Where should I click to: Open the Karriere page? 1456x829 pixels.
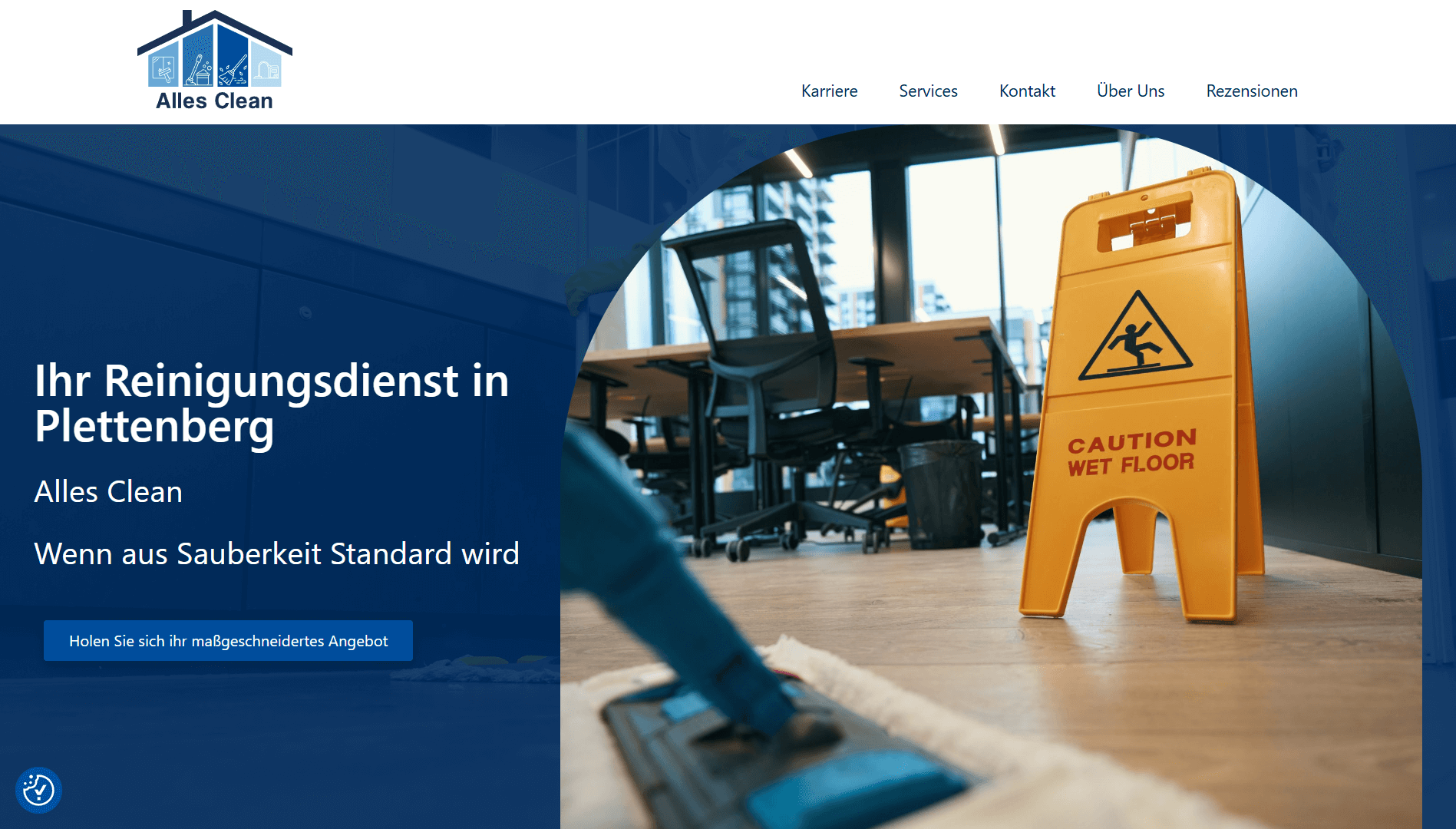click(x=829, y=91)
